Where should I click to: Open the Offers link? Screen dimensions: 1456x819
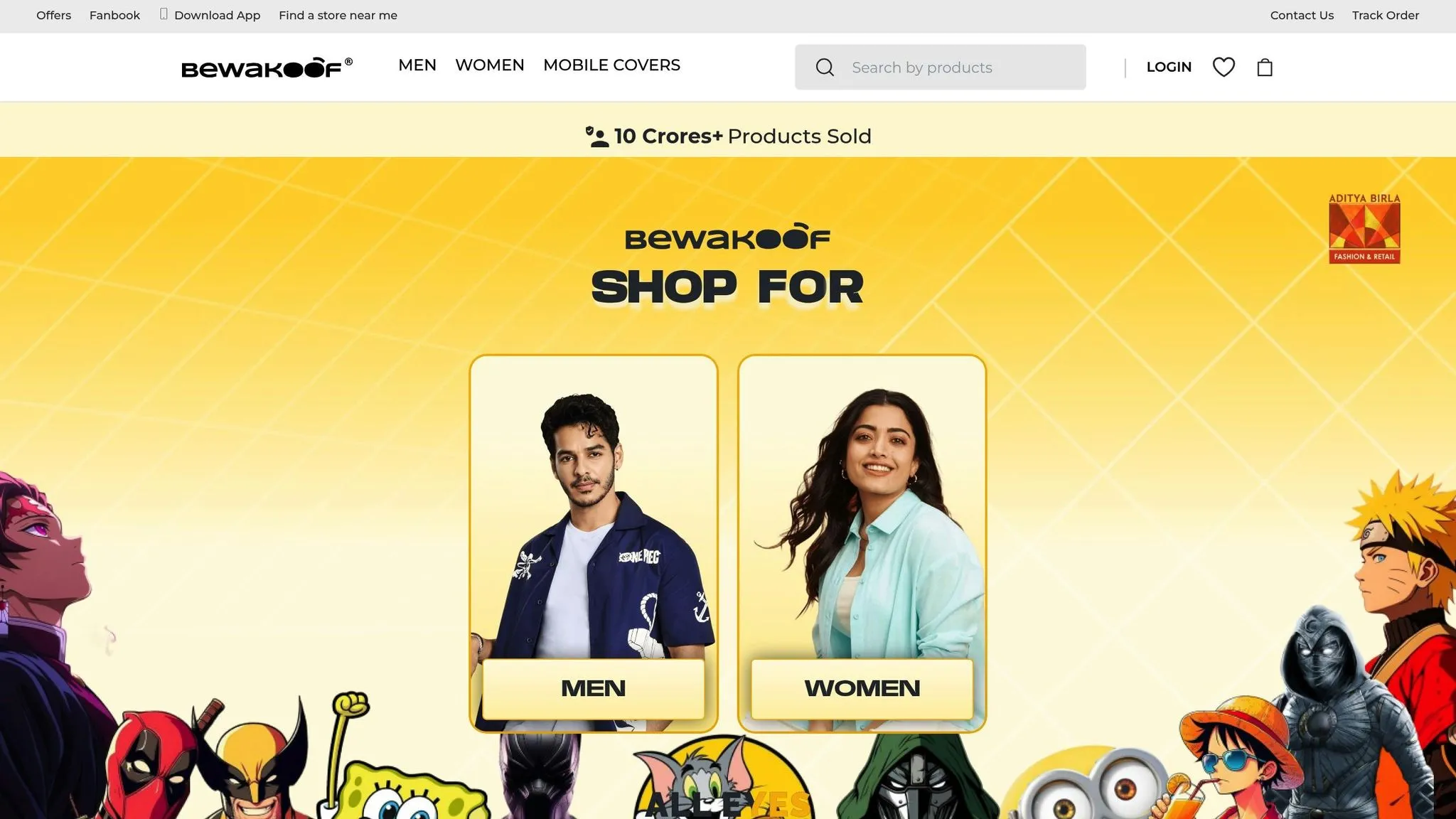[x=54, y=15]
